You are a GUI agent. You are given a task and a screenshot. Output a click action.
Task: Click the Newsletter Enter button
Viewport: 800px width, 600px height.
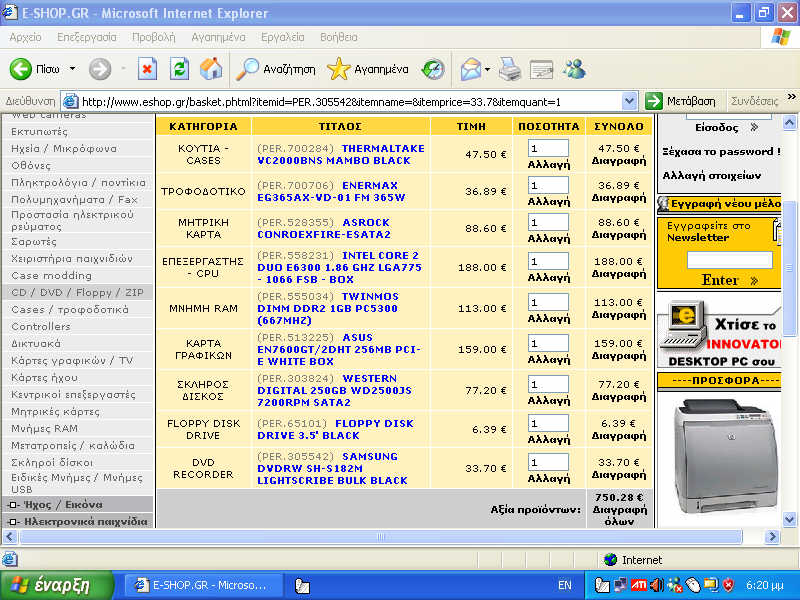pyautogui.click(x=730, y=280)
